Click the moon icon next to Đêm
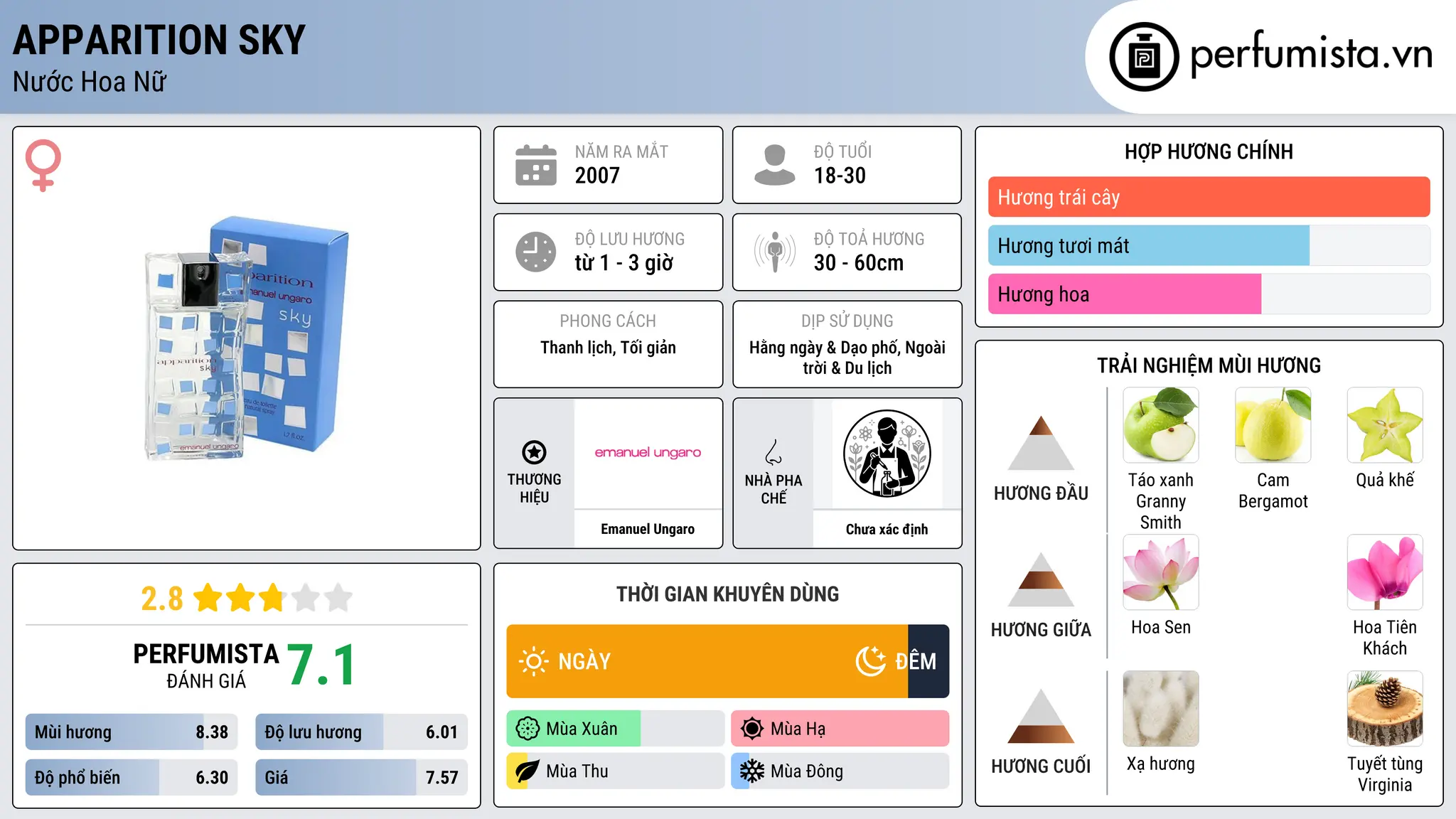 click(x=871, y=661)
